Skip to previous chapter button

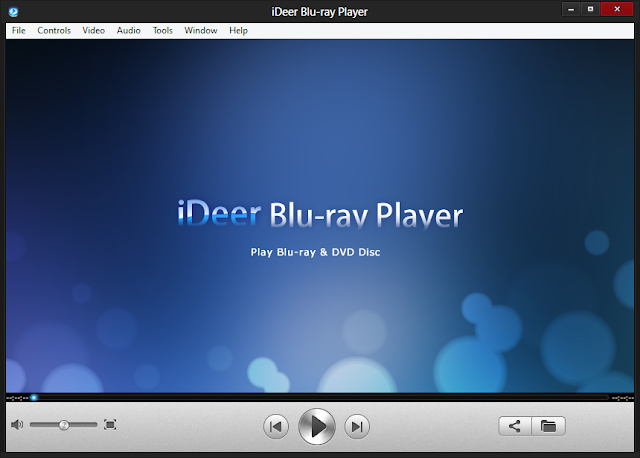pyautogui.click(x=276, y=427)
